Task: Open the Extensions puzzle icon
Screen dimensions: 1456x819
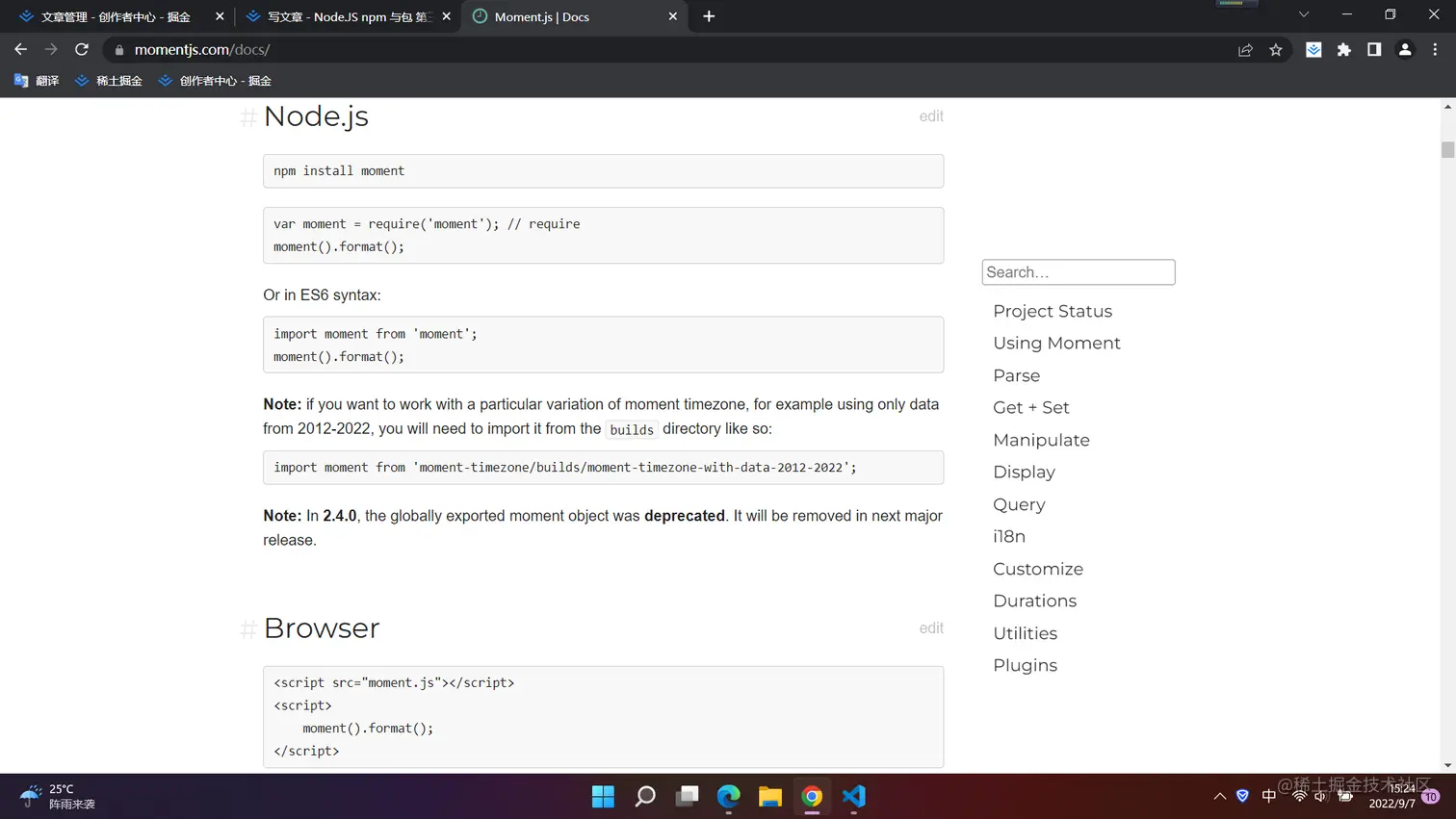Action: click(x=1344, y=50)
